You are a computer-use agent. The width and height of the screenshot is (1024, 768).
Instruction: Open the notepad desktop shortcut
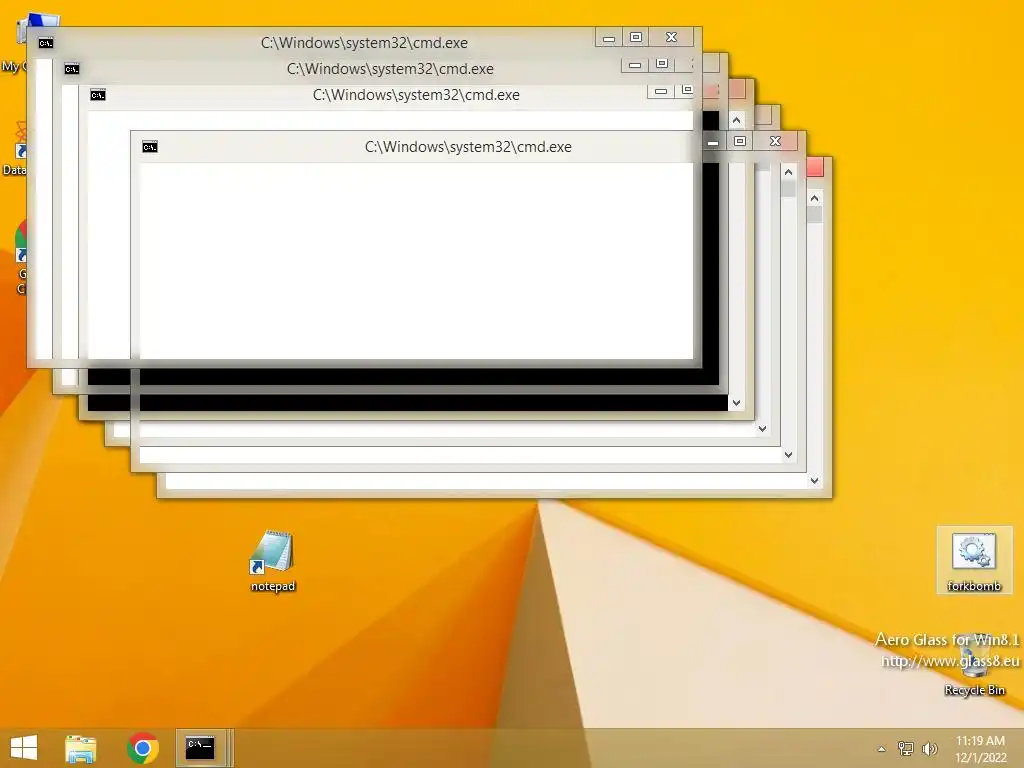[x=272, y=561]
